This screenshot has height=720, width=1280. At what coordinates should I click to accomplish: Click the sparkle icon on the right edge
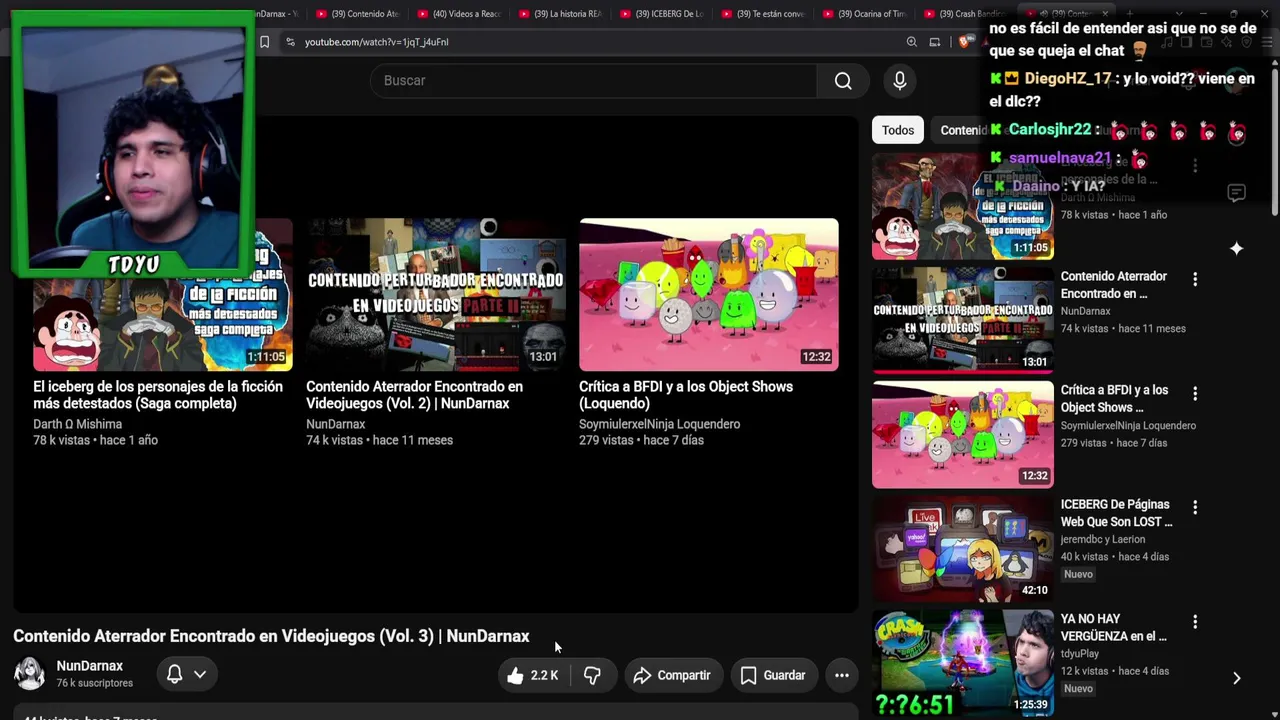tap(1236, 248)
